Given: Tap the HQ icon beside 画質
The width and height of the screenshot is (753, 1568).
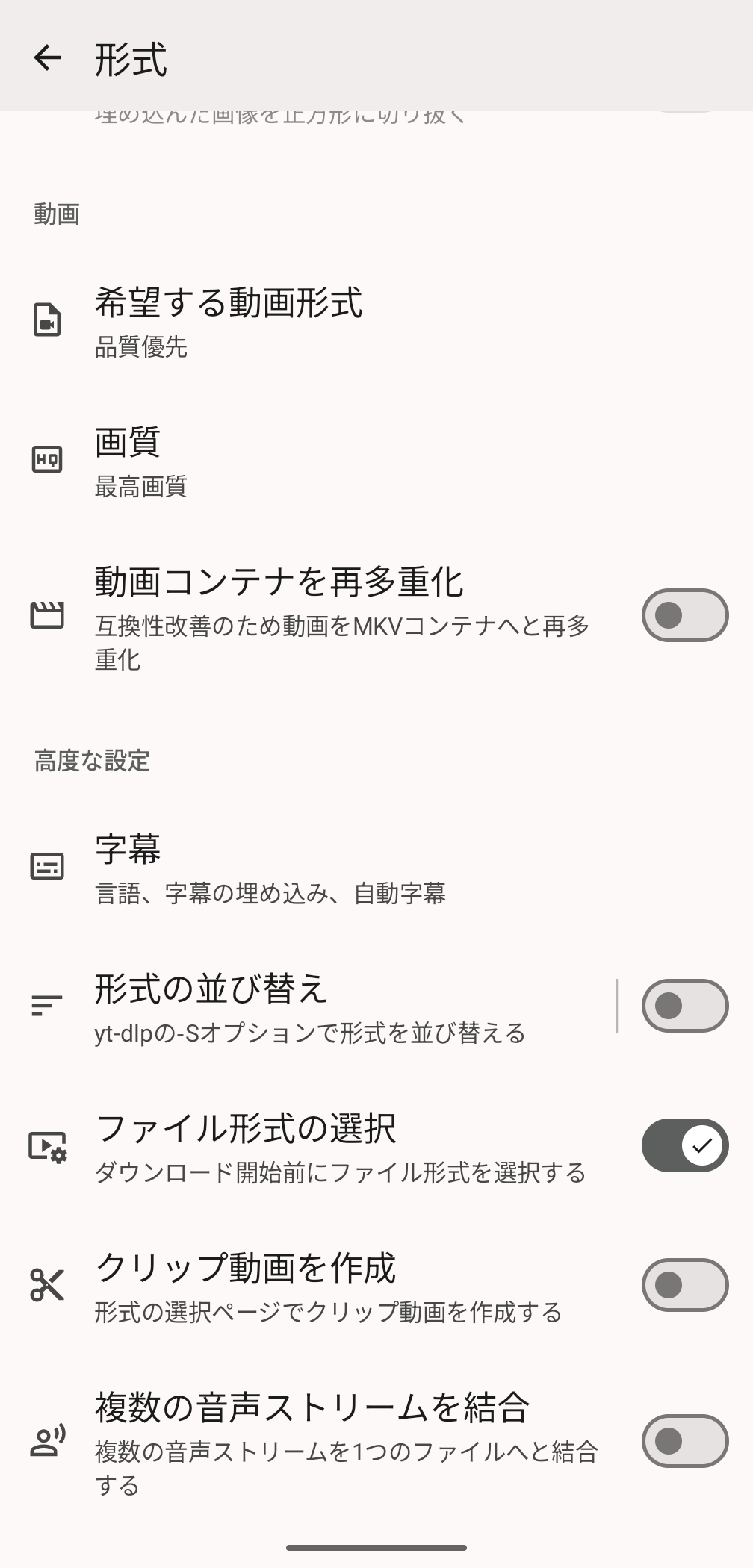Looking at the screenshot, I should pos(47,459).
